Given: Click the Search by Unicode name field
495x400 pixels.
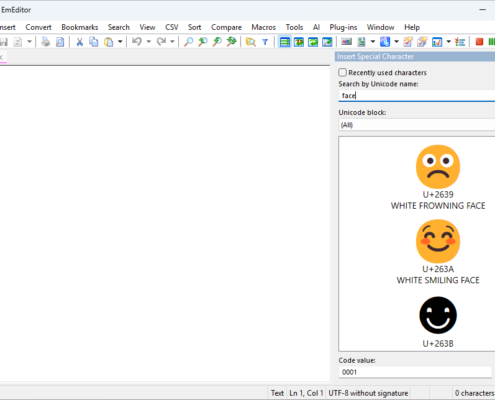Looking at the screenshot, I should (x=417, y=96).
